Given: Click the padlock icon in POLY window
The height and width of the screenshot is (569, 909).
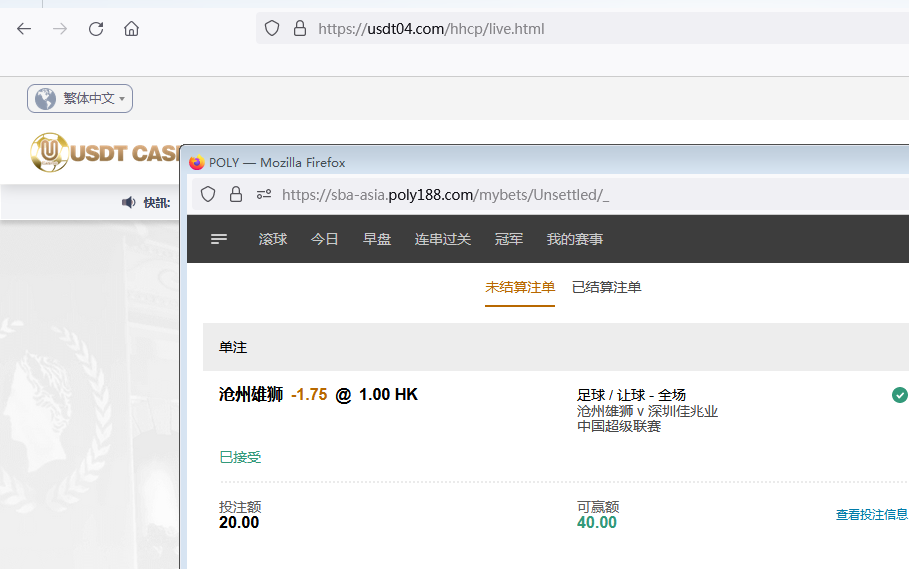Looking at the screenshot, I should tap(236, 194).
